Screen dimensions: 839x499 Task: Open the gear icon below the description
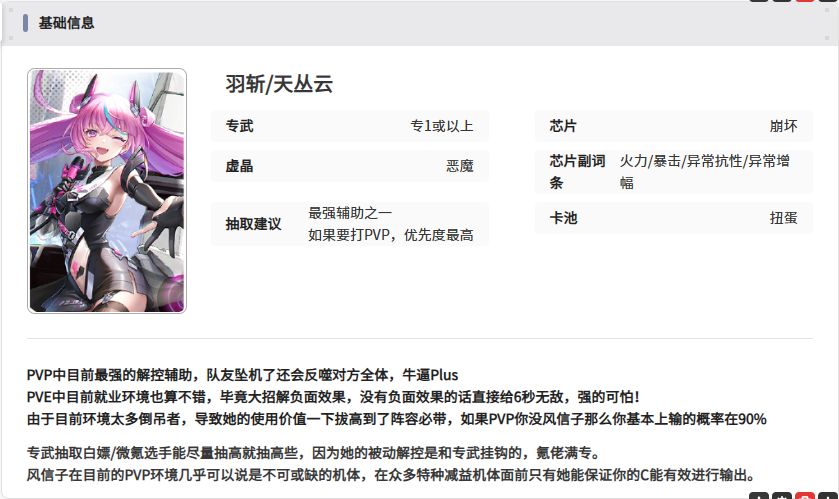pos(782,496)
